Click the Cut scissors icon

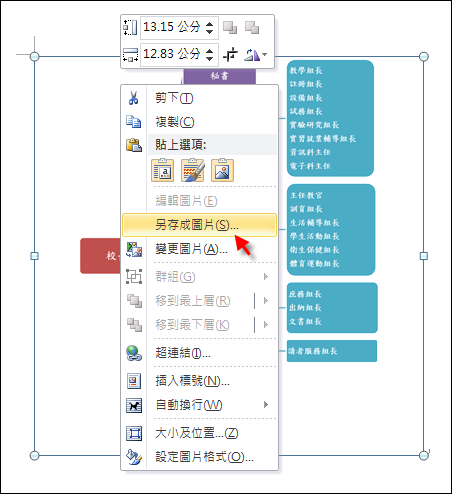tap(134, 98)
